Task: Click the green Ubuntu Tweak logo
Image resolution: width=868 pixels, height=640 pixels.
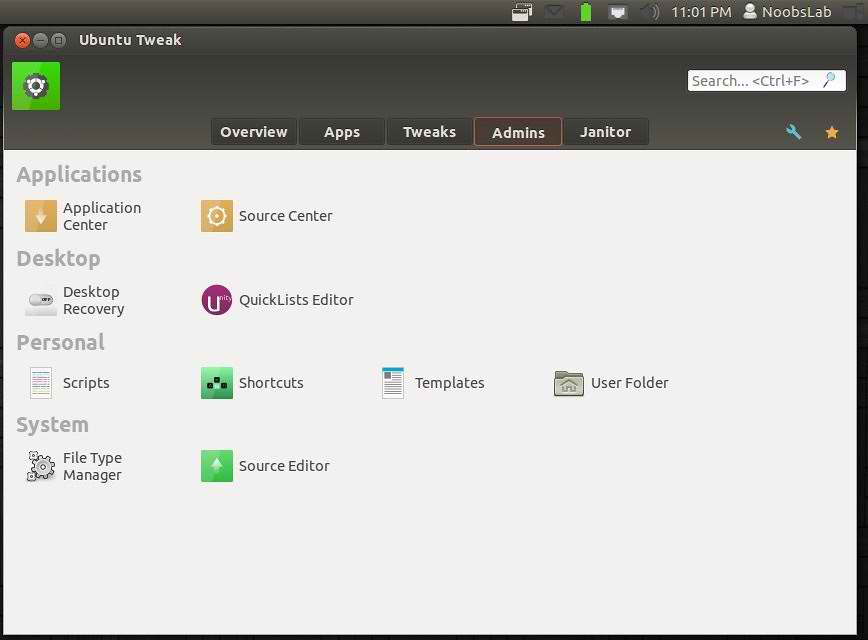Action: [36, 86]
